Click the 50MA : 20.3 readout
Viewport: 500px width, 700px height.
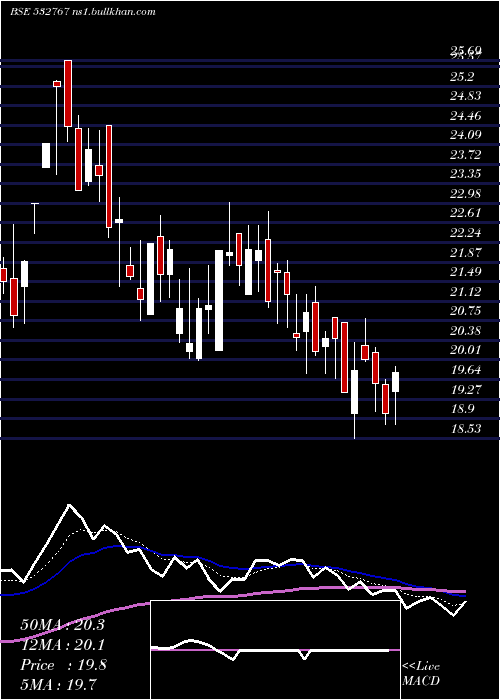62,625
